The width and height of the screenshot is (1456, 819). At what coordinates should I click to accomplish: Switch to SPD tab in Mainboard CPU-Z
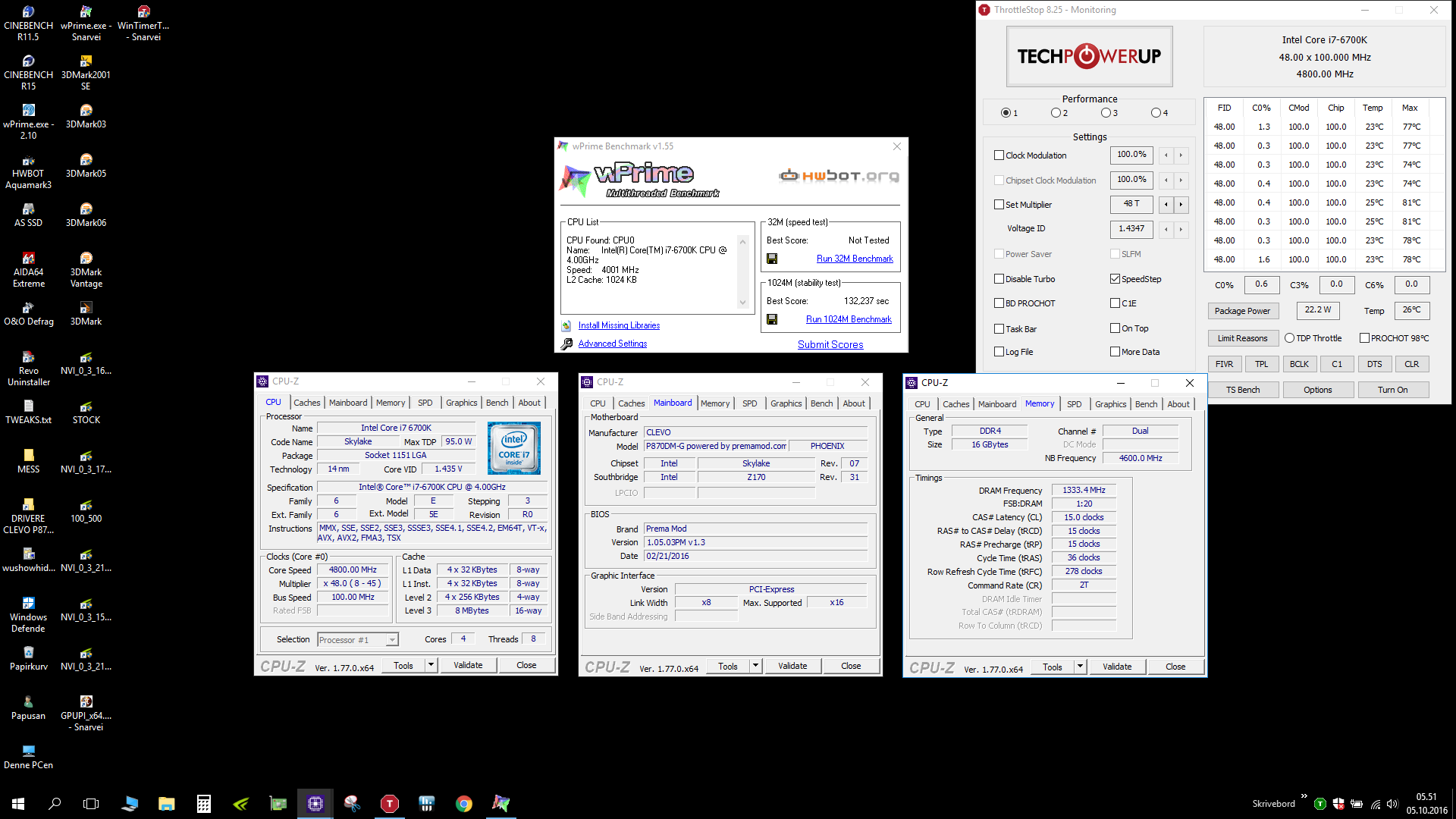point(750,403)
